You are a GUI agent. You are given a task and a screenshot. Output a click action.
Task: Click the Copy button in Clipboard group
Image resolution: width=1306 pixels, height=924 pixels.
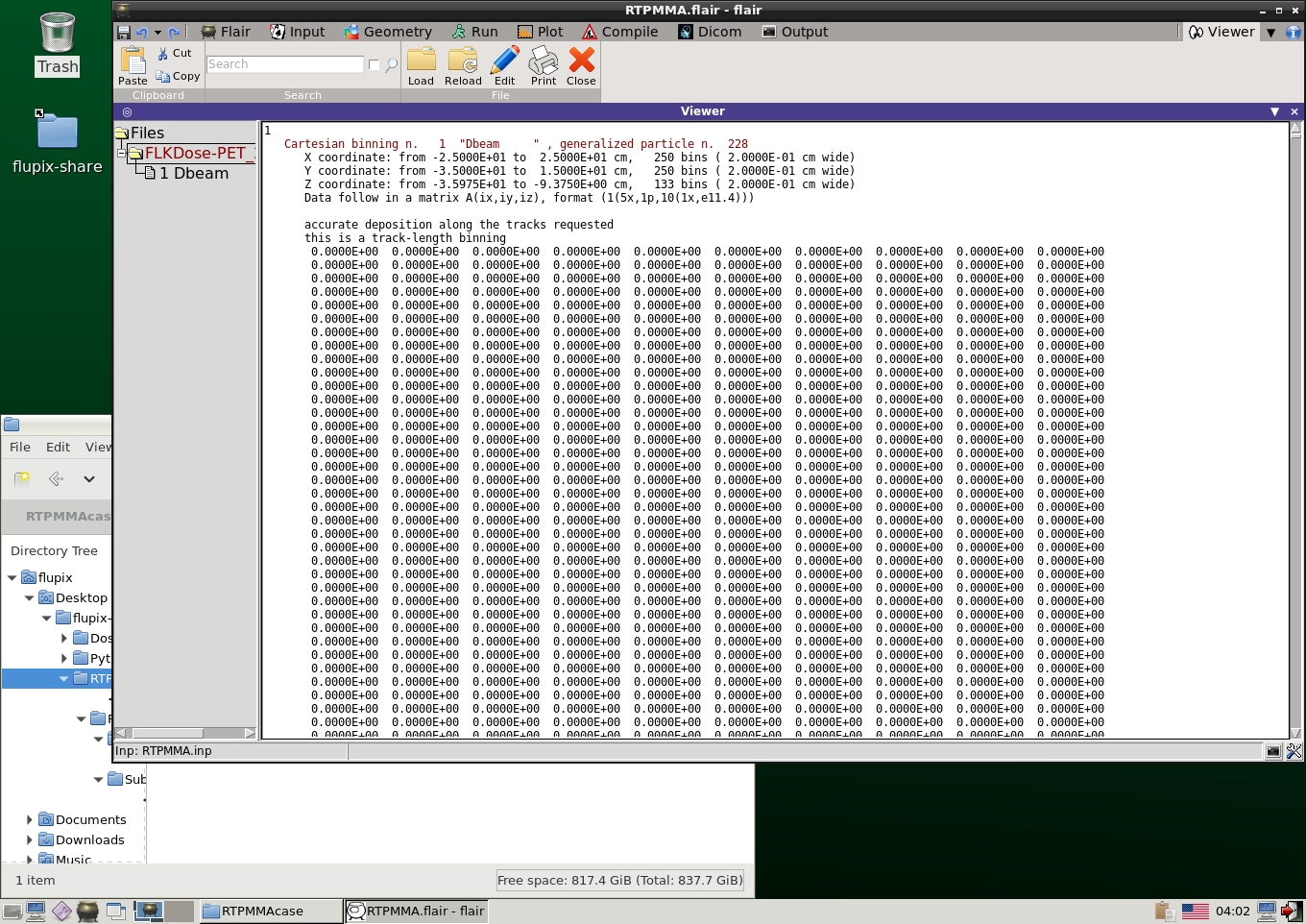(x=179, y=76)
